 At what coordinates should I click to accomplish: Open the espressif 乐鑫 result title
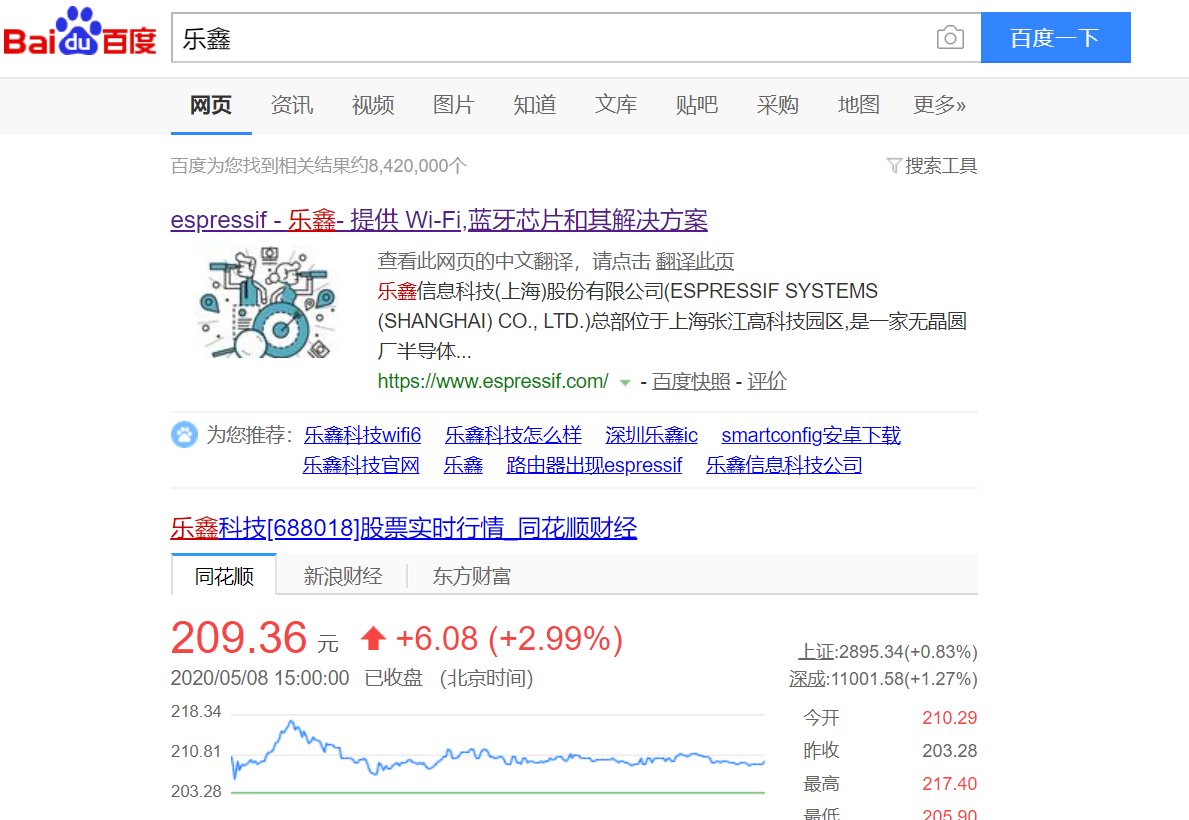(439, 220)
